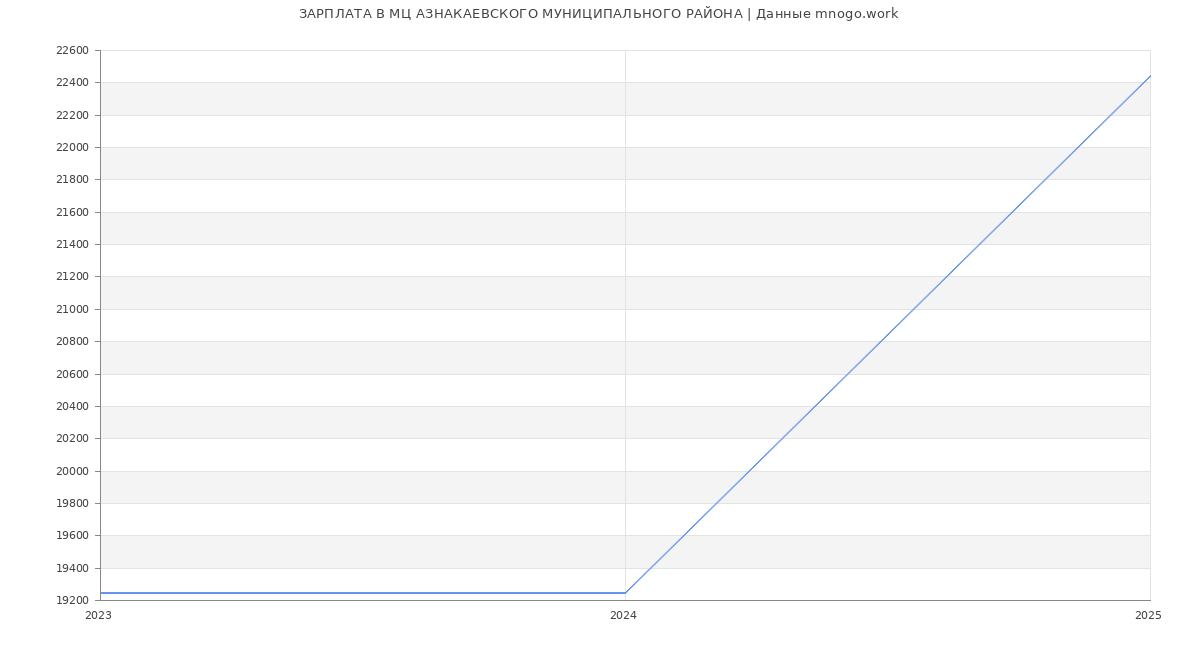1200x650 pixels.
Task: Click the 19400 y-axis label
Action: [72, 568]
